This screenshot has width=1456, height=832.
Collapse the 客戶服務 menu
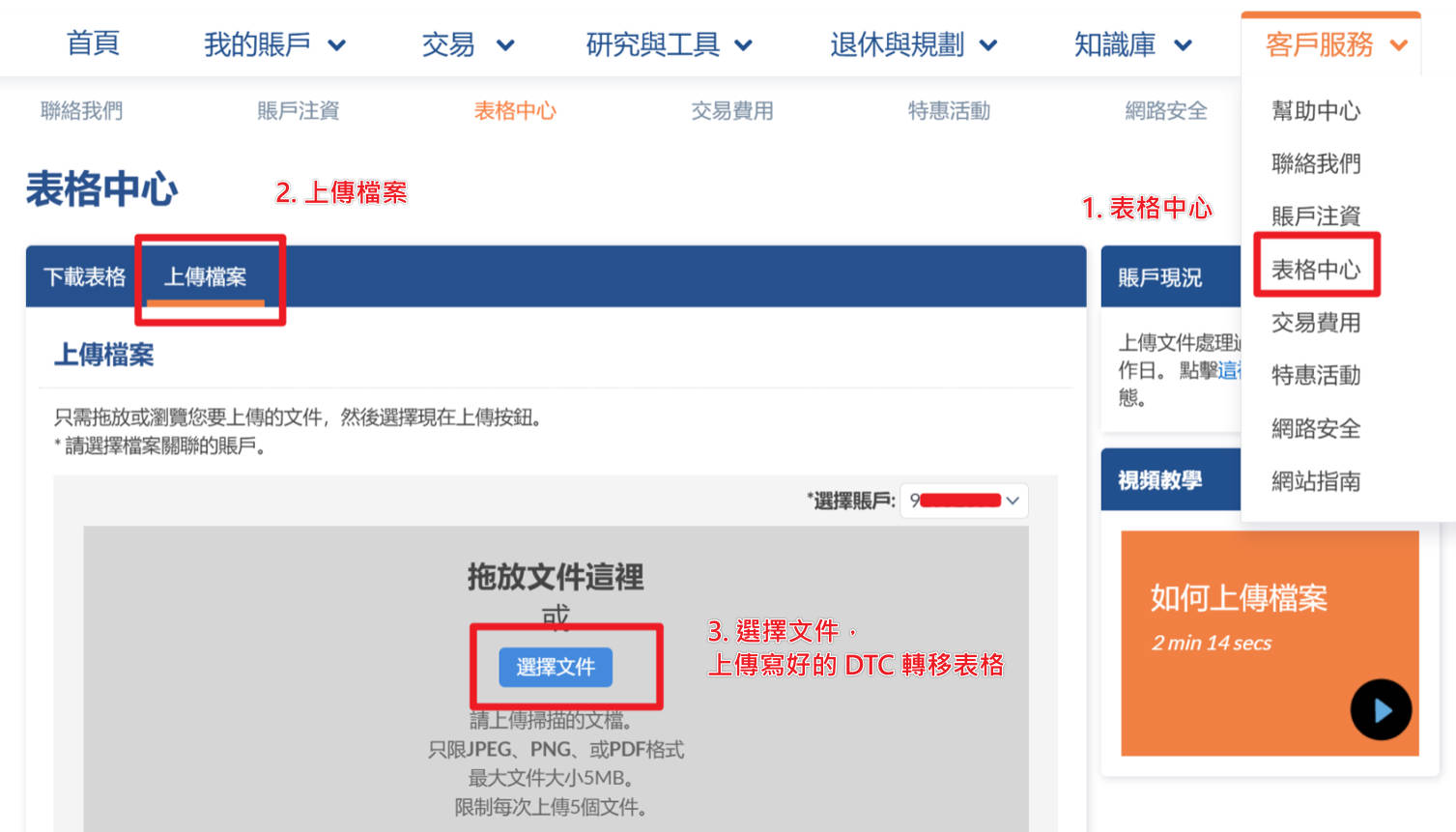click(x=1398, y=45)
